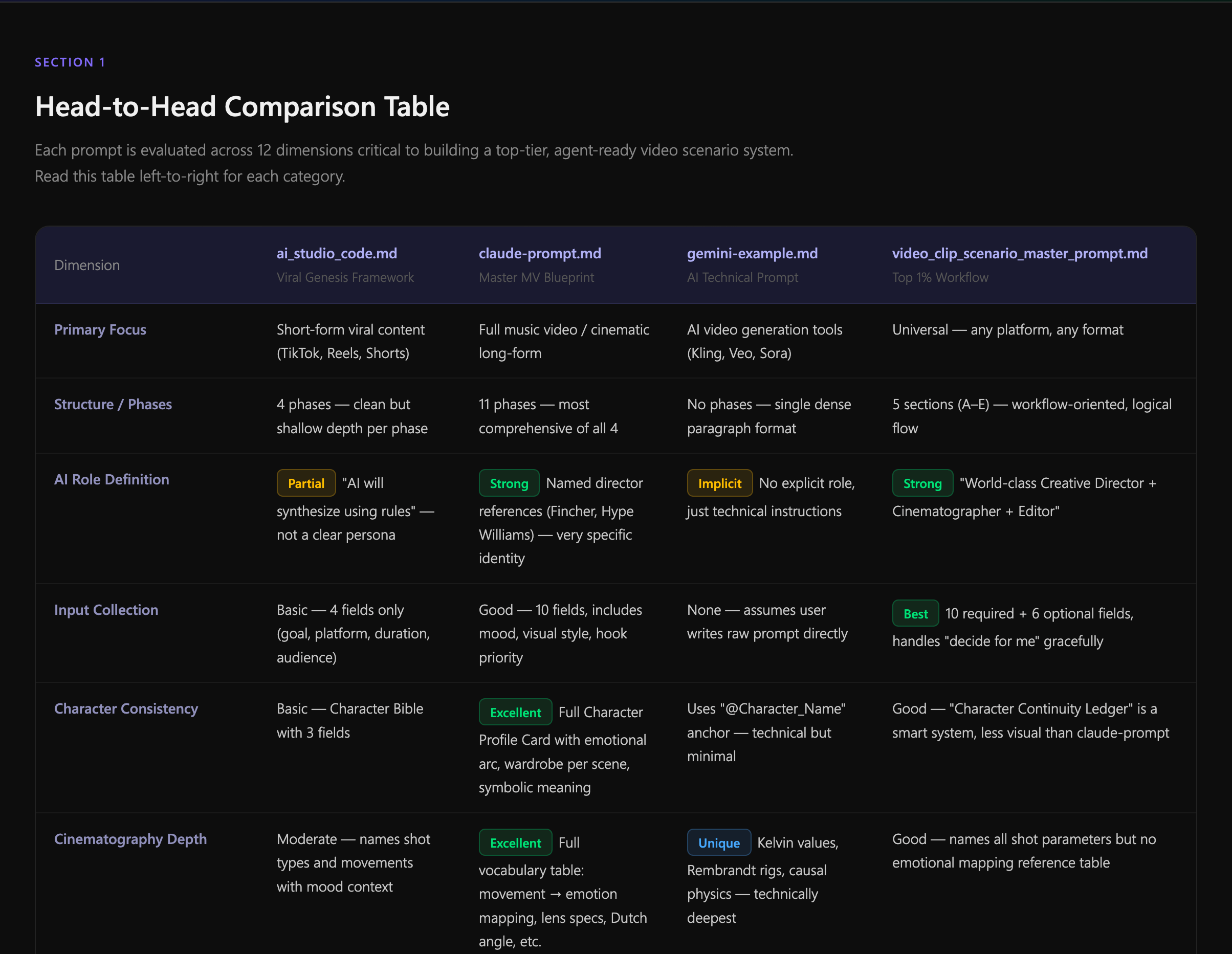Click the Strong badge in claude-prompt column

[x=508, y=483]
